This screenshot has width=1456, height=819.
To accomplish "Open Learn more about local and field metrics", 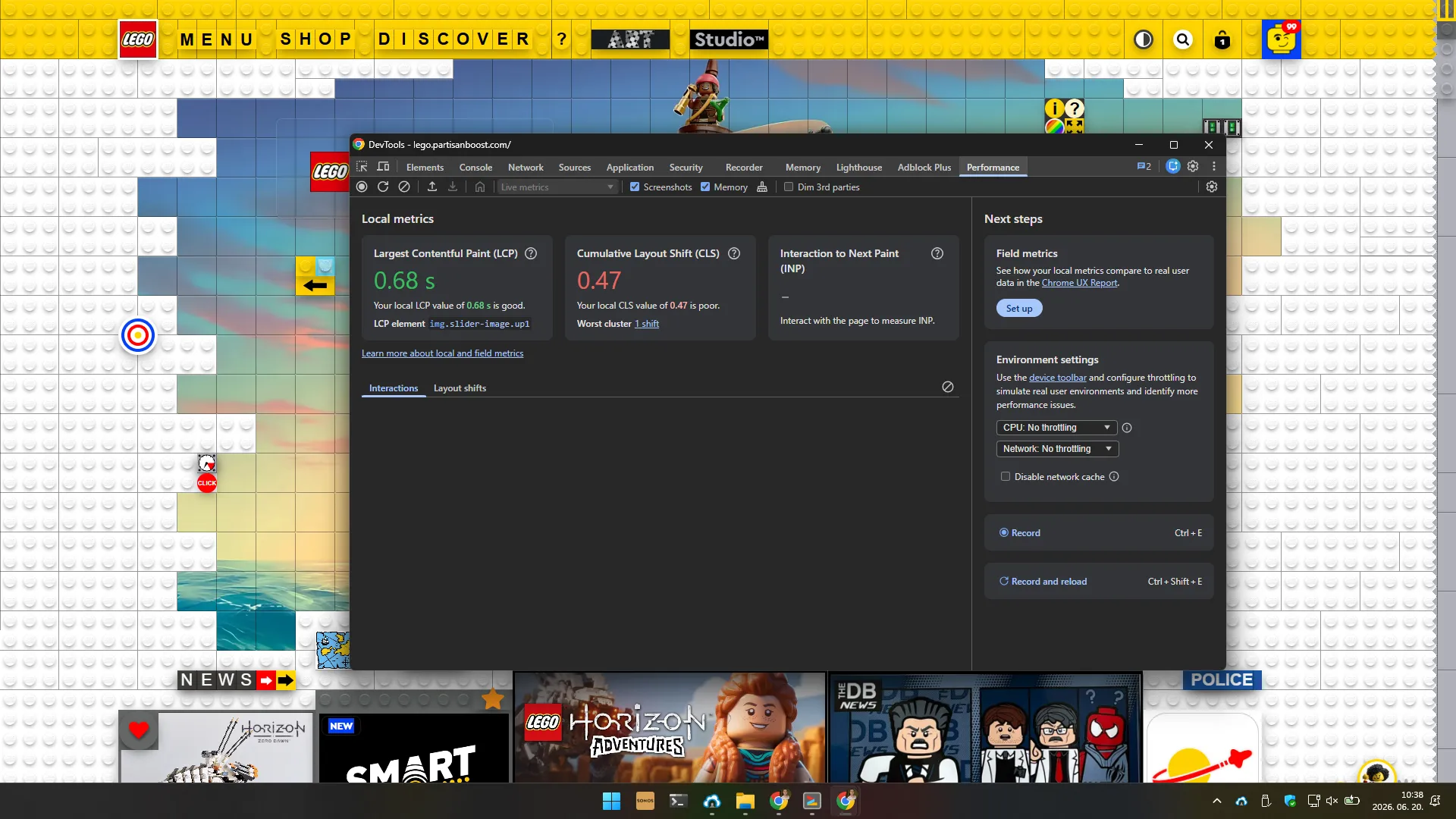I will (442, 353).
